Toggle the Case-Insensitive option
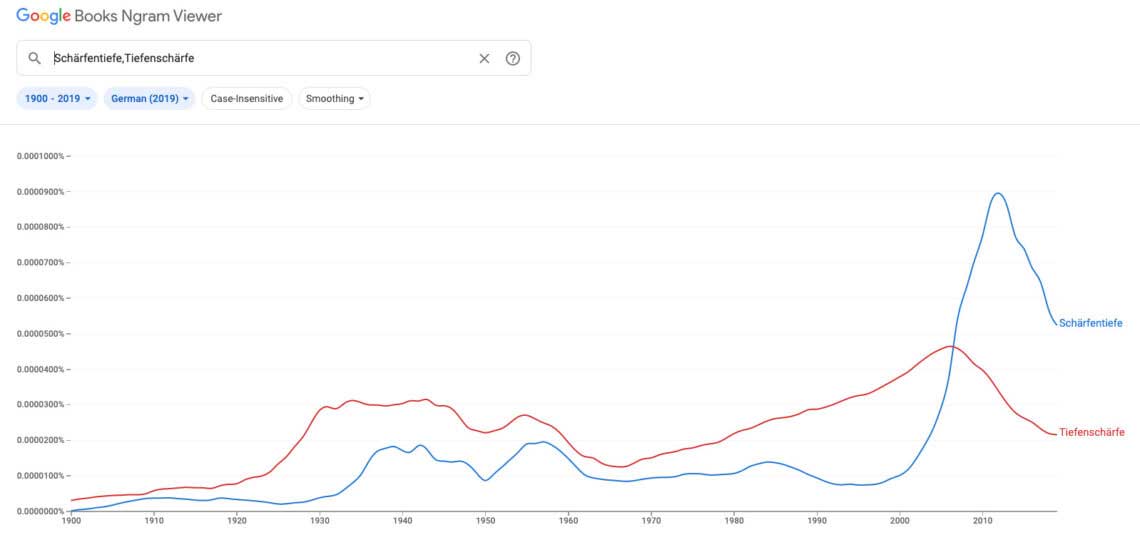Viewport: 1140px width, 535px height. coord(247,99)
